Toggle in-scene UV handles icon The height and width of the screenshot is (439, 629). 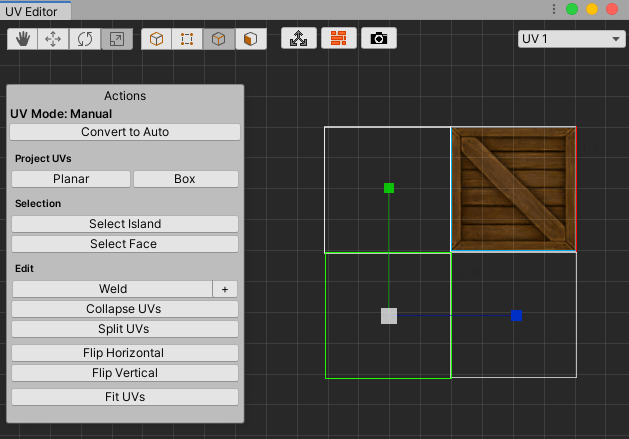[x=298, y=39]
